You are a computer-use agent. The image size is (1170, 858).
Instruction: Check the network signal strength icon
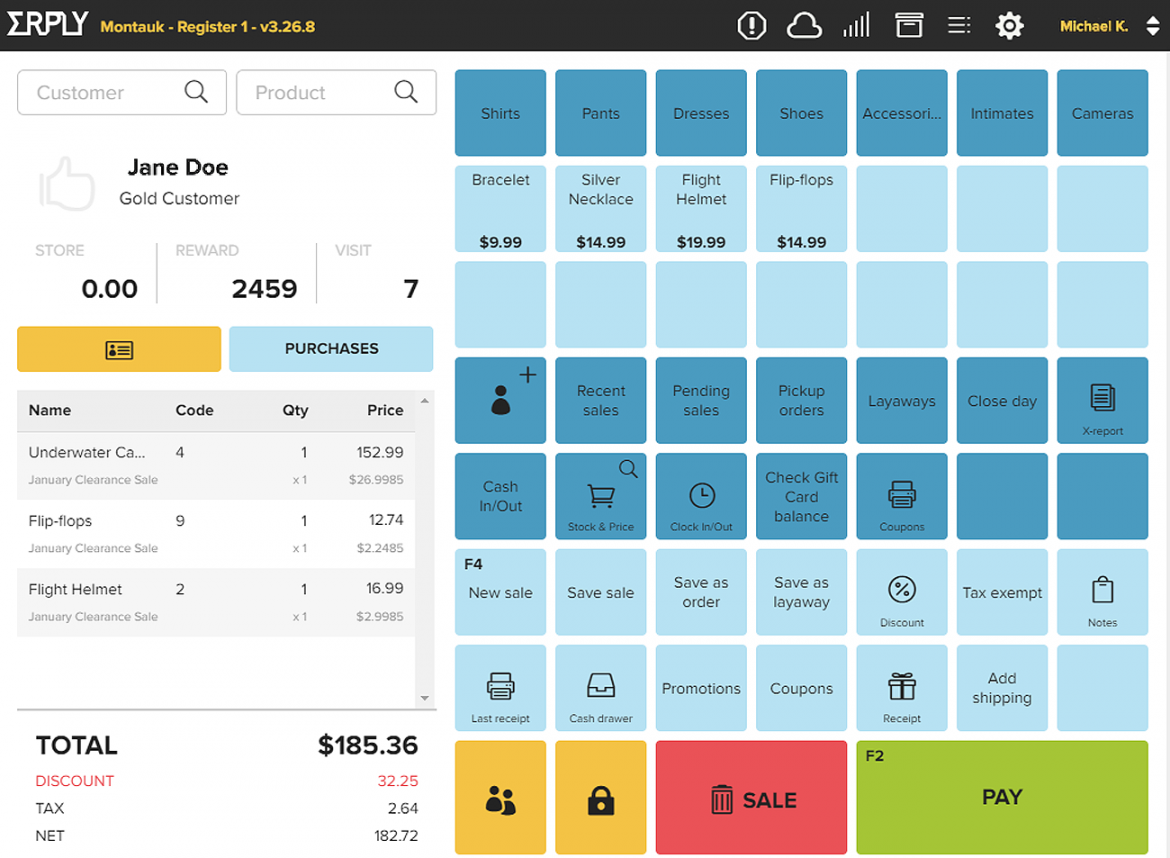tap(856, 25)
